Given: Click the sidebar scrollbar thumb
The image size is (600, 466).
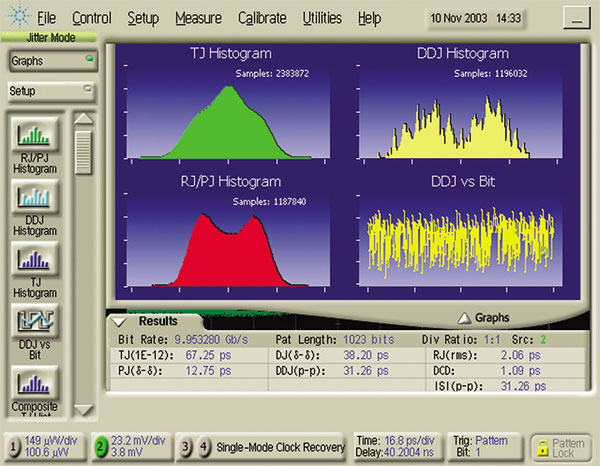Looking at the screenshot, I should coord(83,152).
